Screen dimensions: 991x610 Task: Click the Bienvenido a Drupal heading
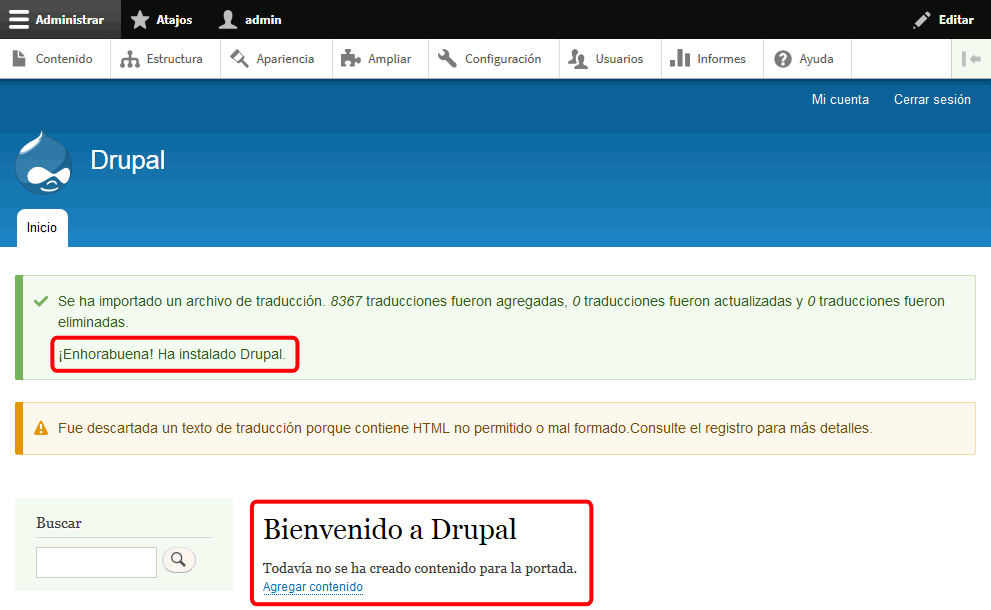[390, 530]
